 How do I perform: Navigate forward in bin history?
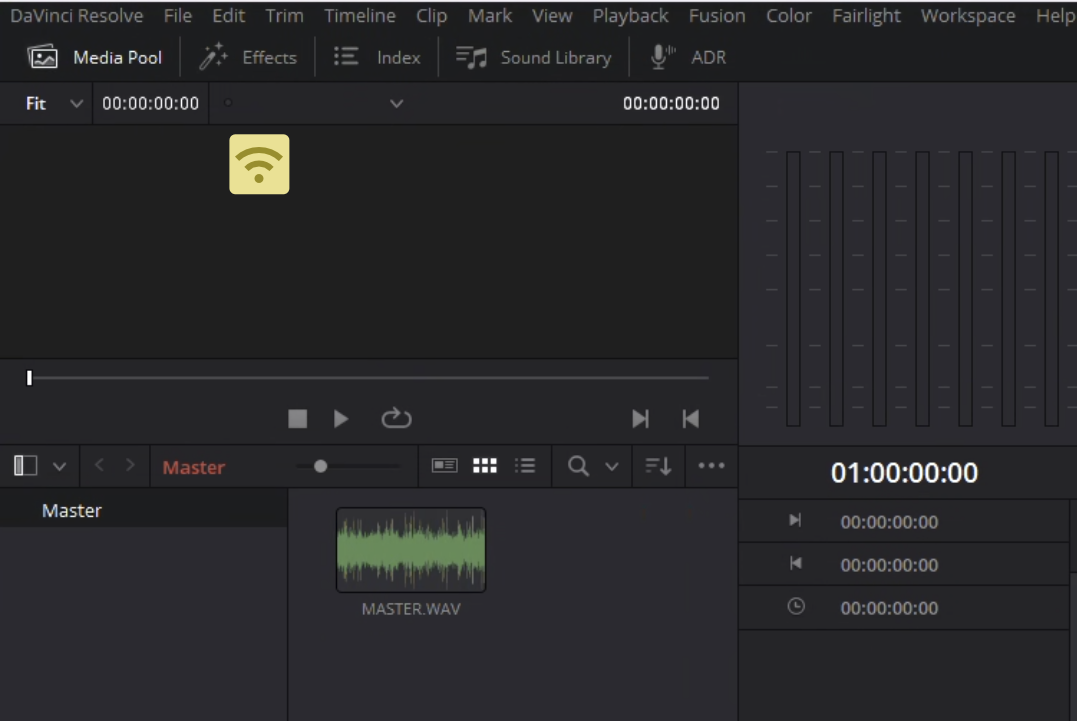(x=131, y=466)
